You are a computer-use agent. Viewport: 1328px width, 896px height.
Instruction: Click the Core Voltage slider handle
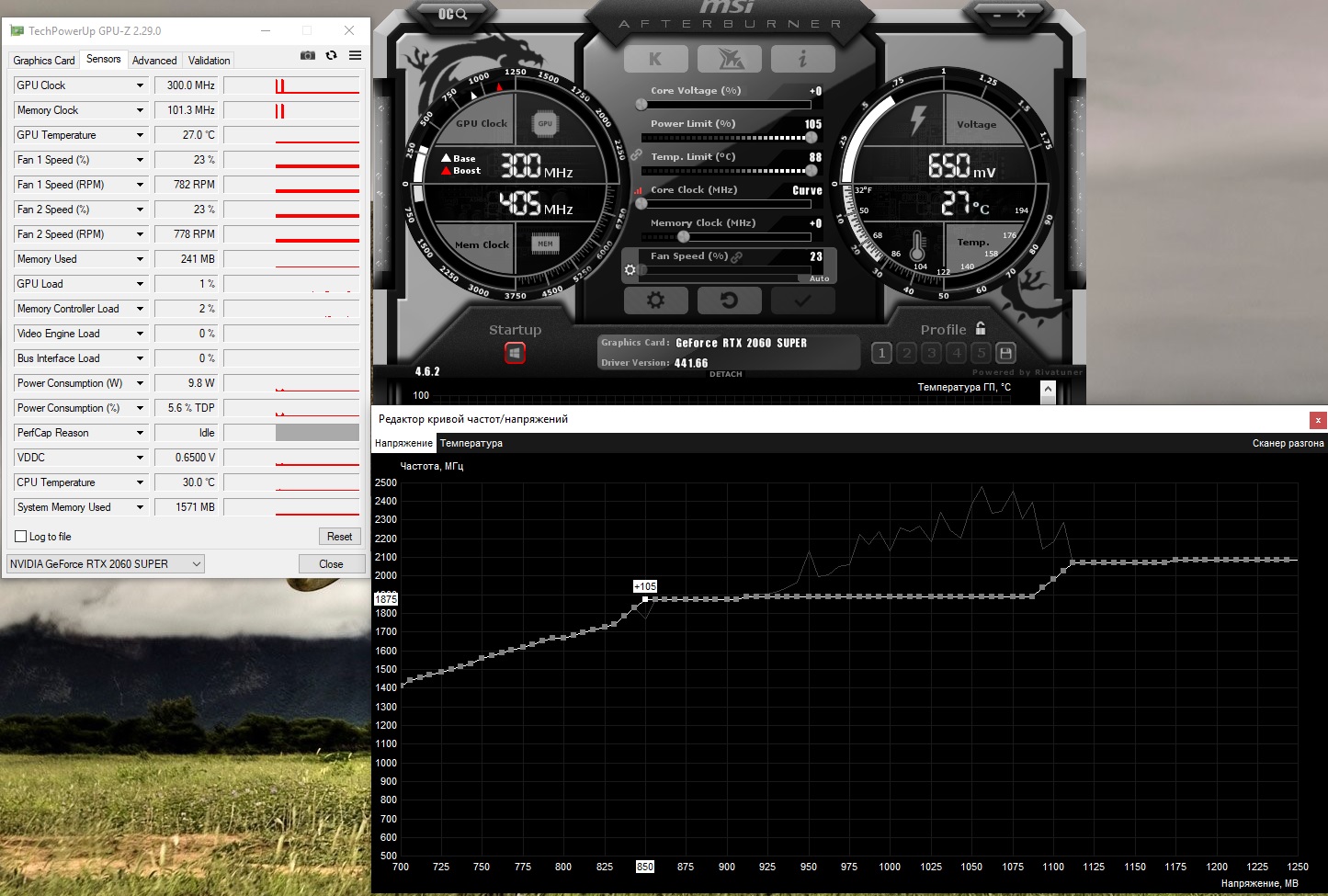[x=641, y=105]
